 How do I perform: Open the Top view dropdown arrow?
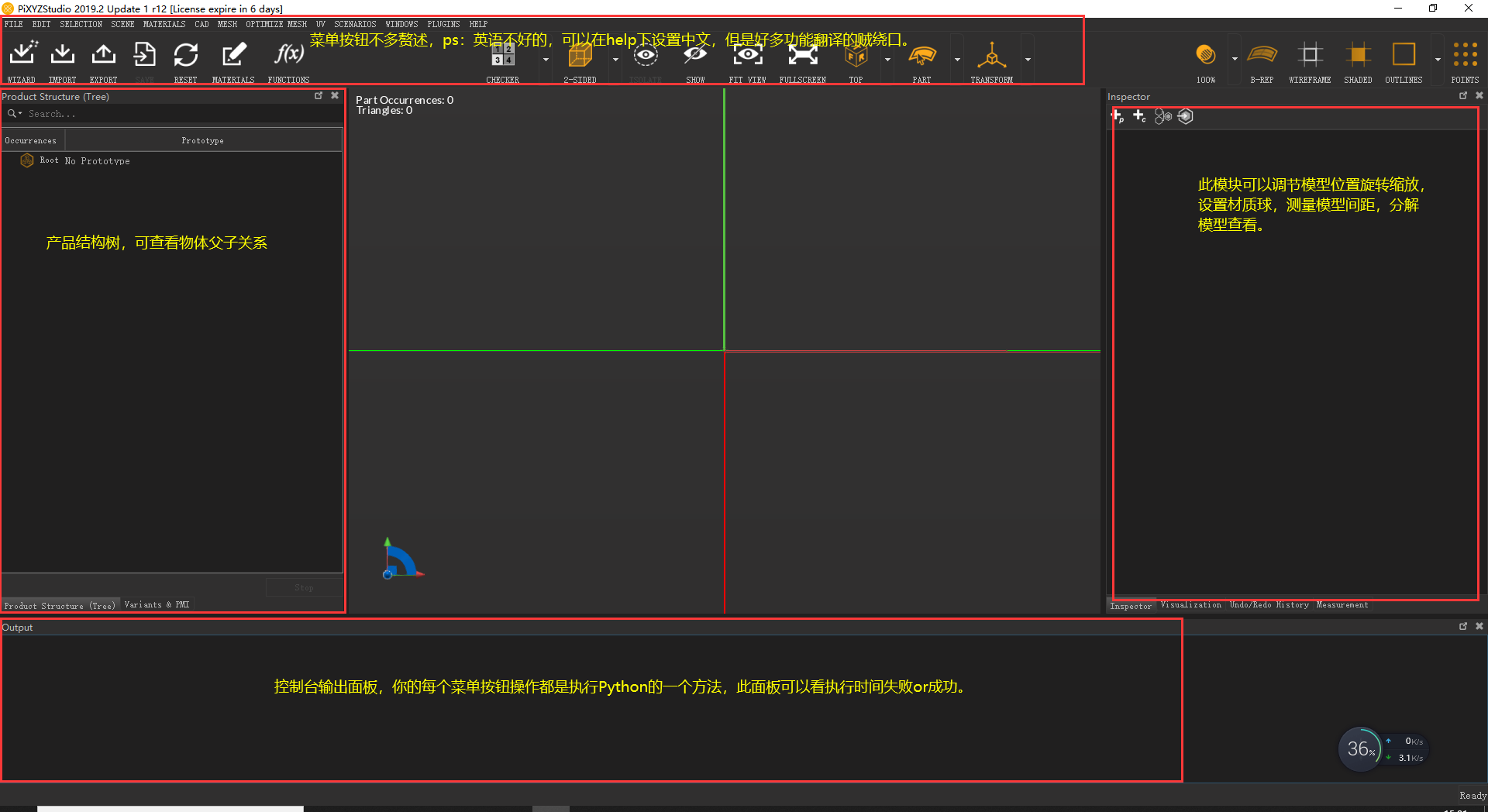[x=887, y=58]
